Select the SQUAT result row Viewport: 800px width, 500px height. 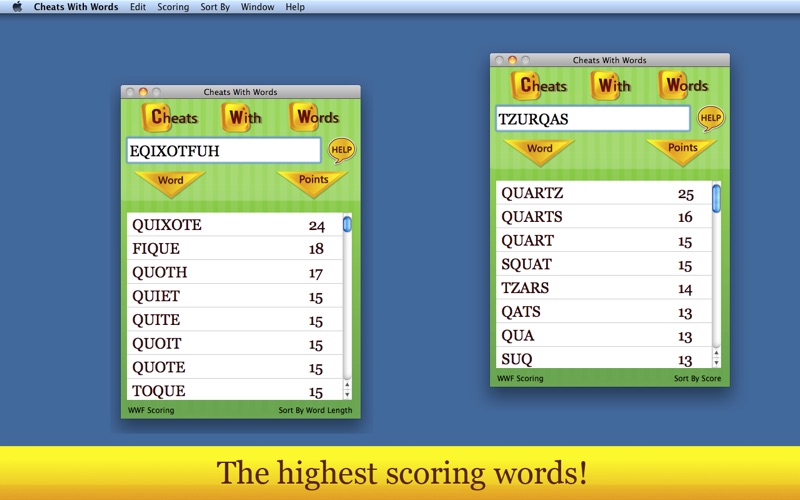(x=604, y=264)
